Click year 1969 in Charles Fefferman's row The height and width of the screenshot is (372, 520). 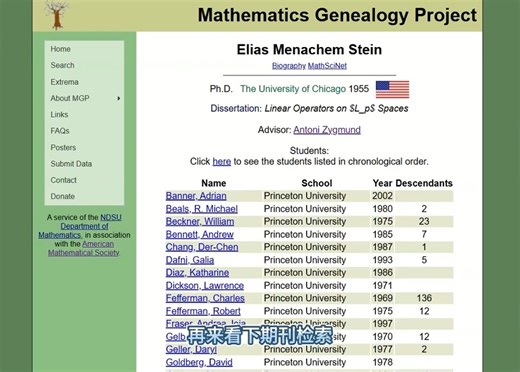tap(383, 298)
